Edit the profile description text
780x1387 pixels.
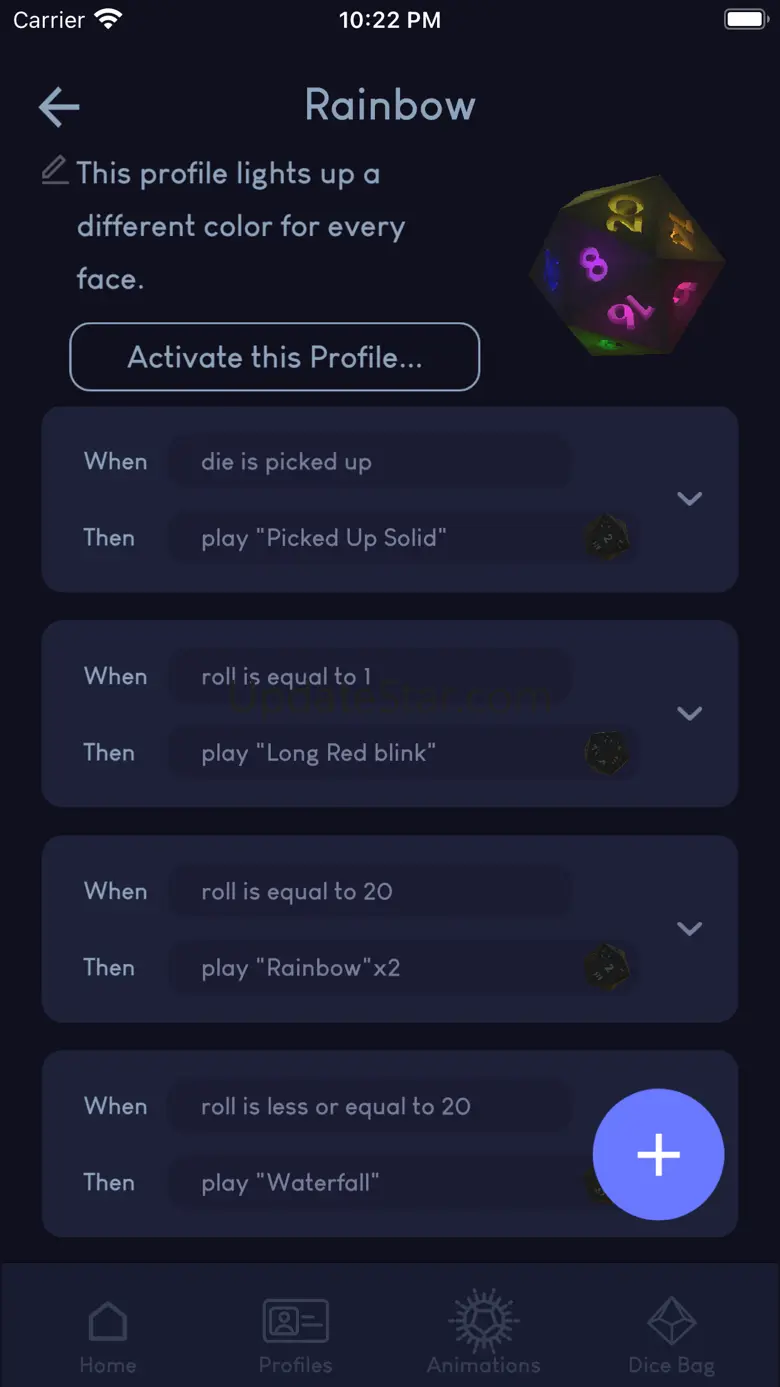point(240,226)
